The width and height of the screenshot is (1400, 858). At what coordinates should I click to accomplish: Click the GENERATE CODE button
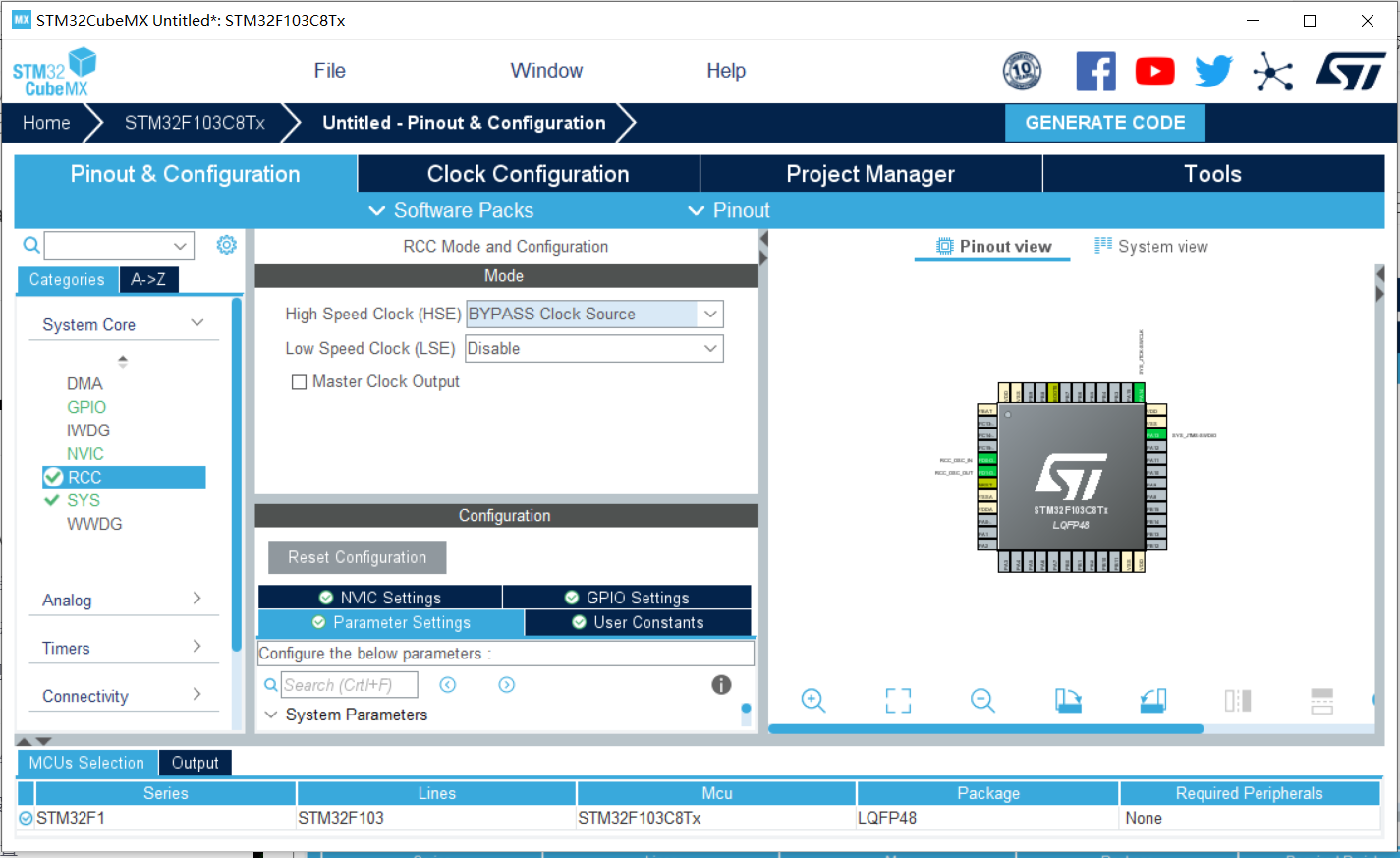(x=1105, y=123)
